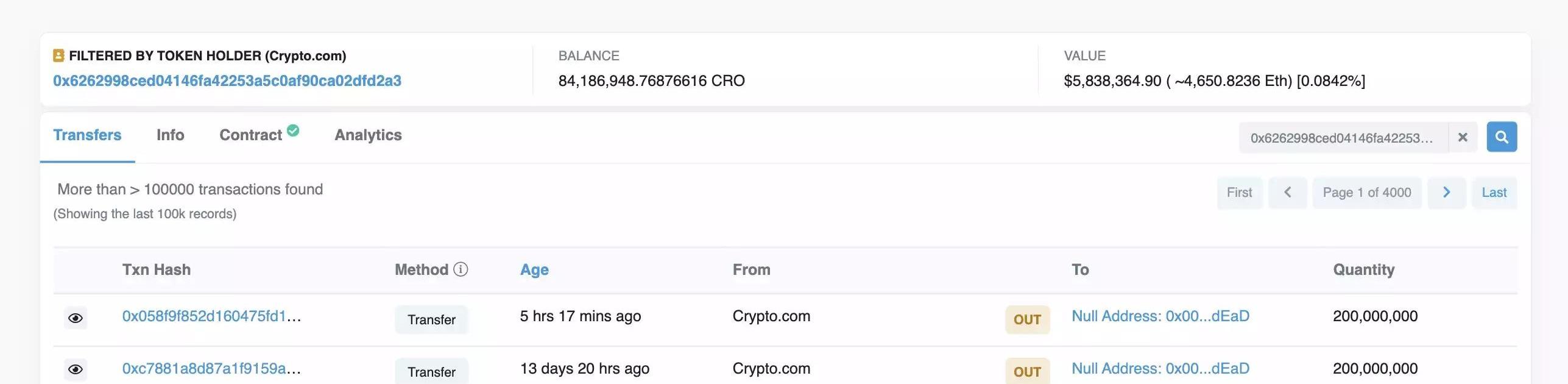Clear the address filter with X icon
Image resolution: width=1568 pixels, height=384 pixels.
1463,138
